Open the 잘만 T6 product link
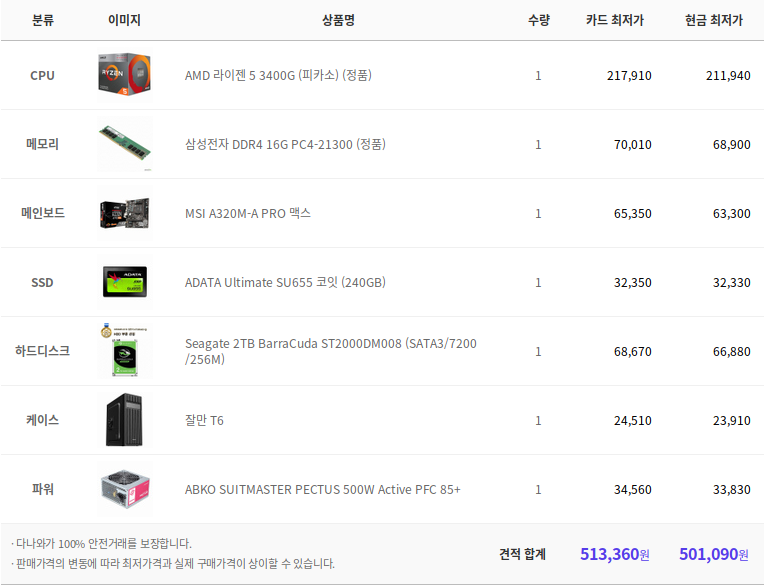 [x=204, y=421]
